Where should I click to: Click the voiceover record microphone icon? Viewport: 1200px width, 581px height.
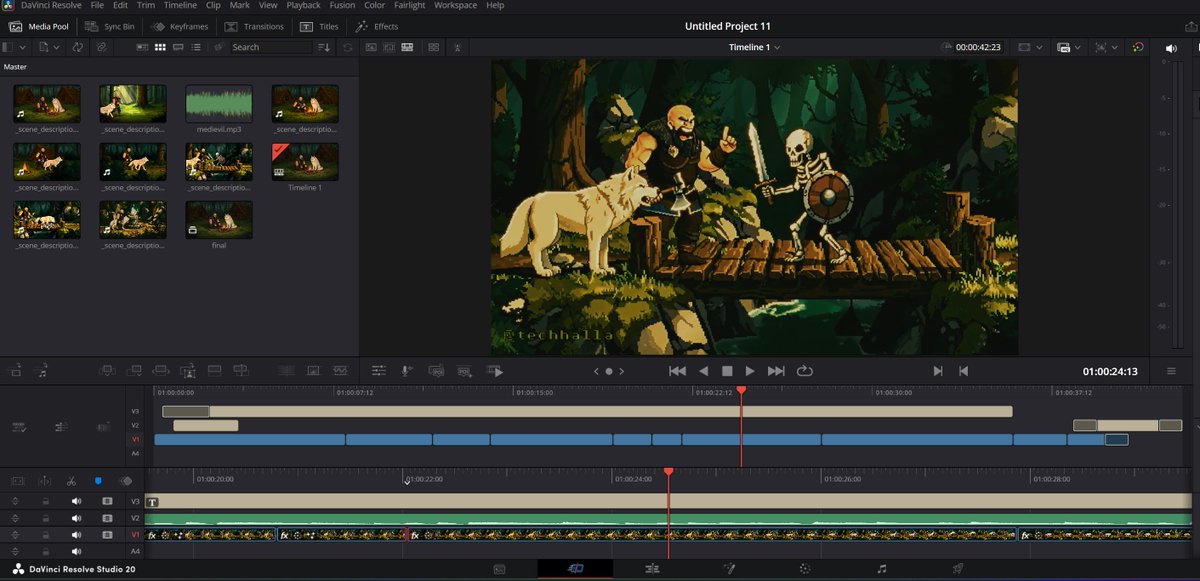tap(407, 370)
